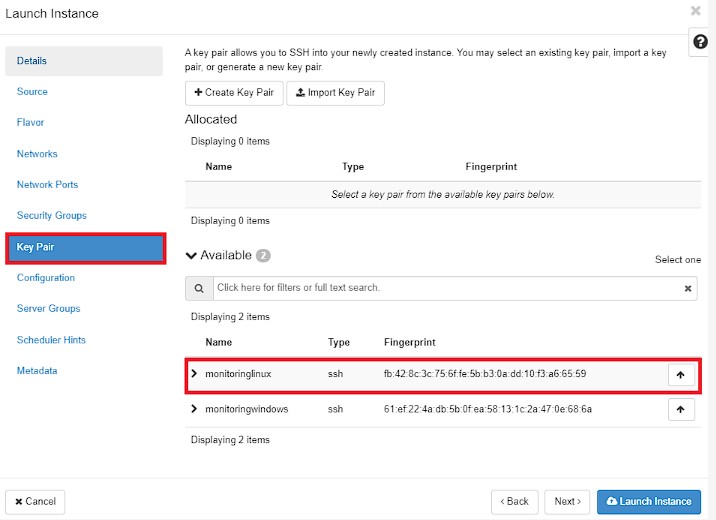
Task: Focus the filters or full text search field
Action: point(448,288)
